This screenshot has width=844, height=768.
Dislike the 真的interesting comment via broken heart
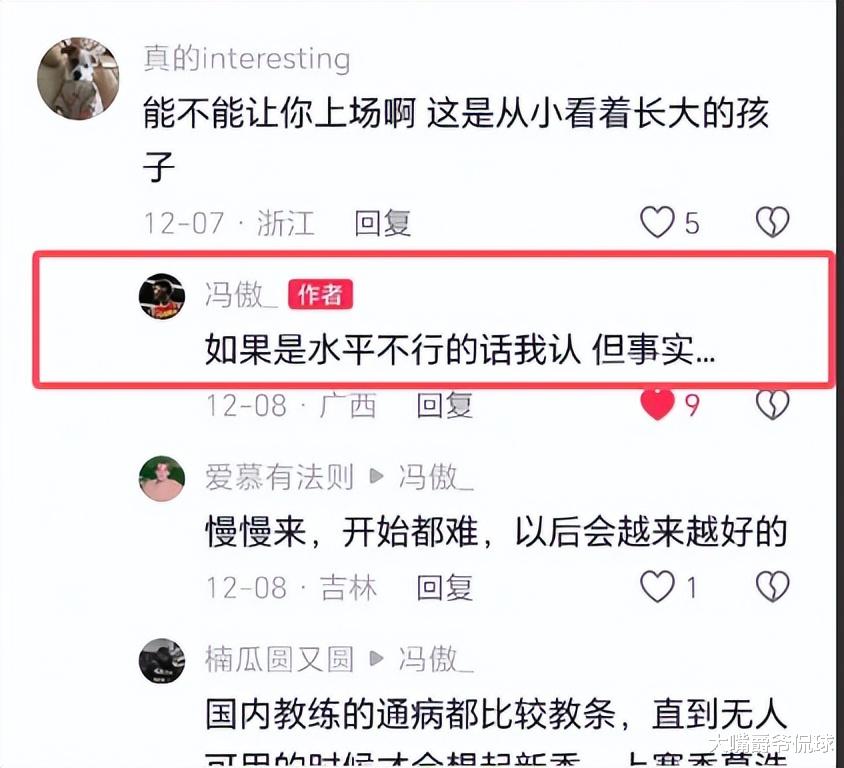772,222
